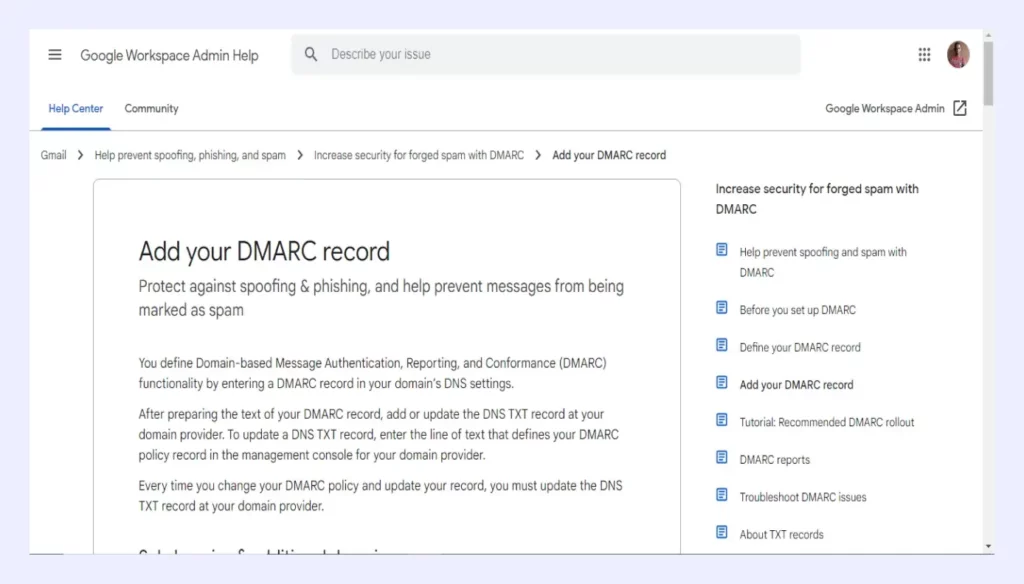Click the scrollbar up arrow
Viewport: 1024px width, 584px height.
pos(988,35)
